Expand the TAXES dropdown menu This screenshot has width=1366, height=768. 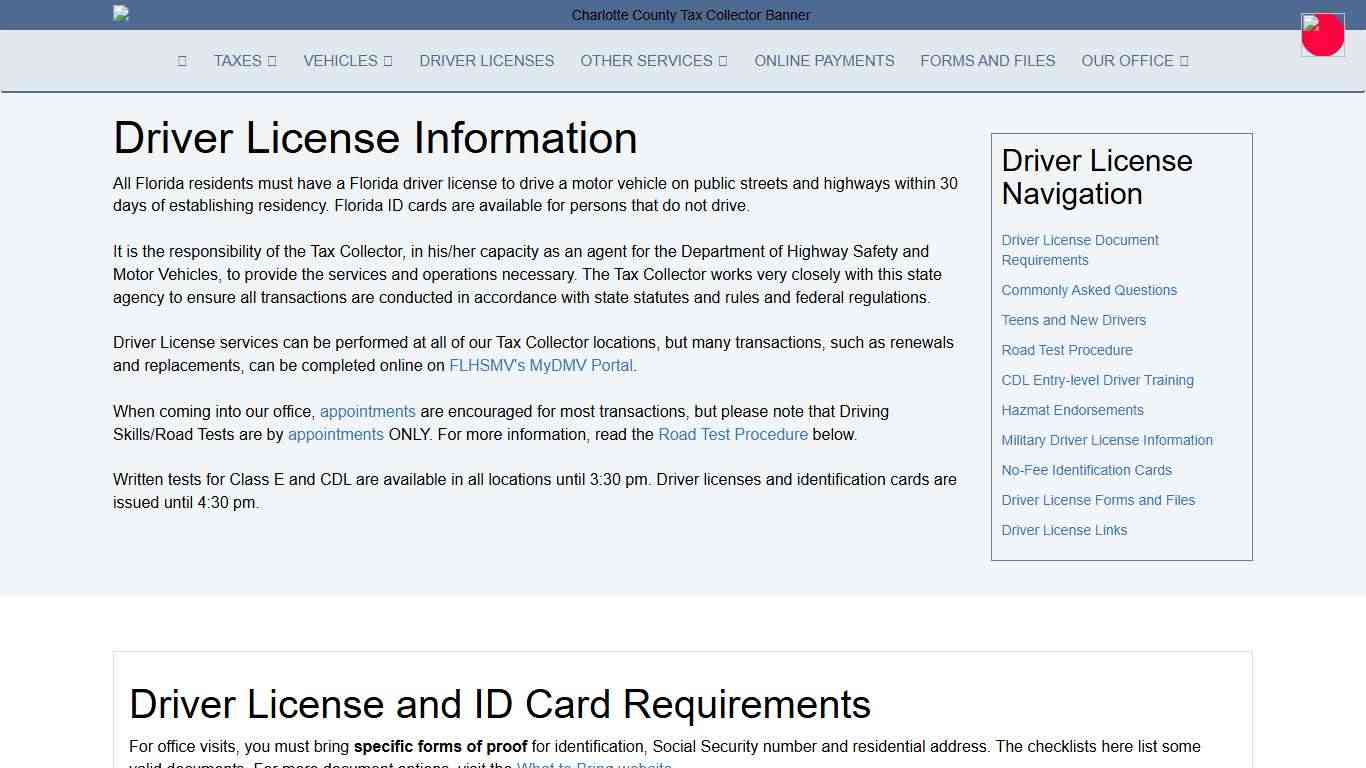click(x=244, y=61)
